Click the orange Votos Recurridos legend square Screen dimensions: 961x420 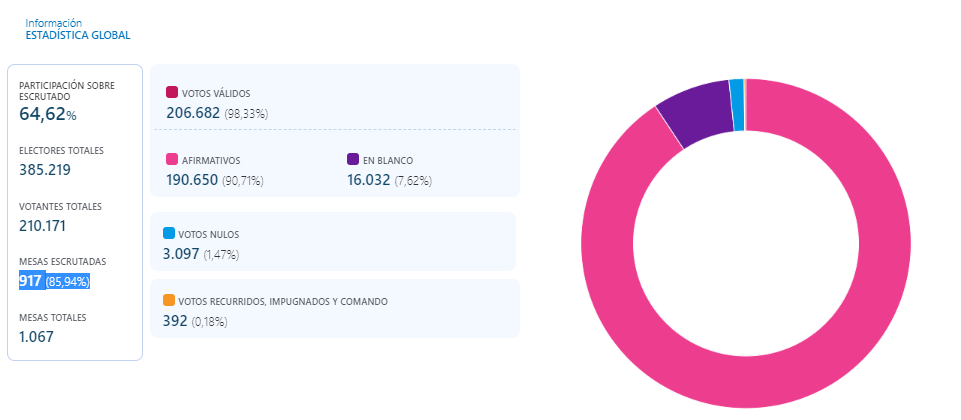click(x=168, y=300)
